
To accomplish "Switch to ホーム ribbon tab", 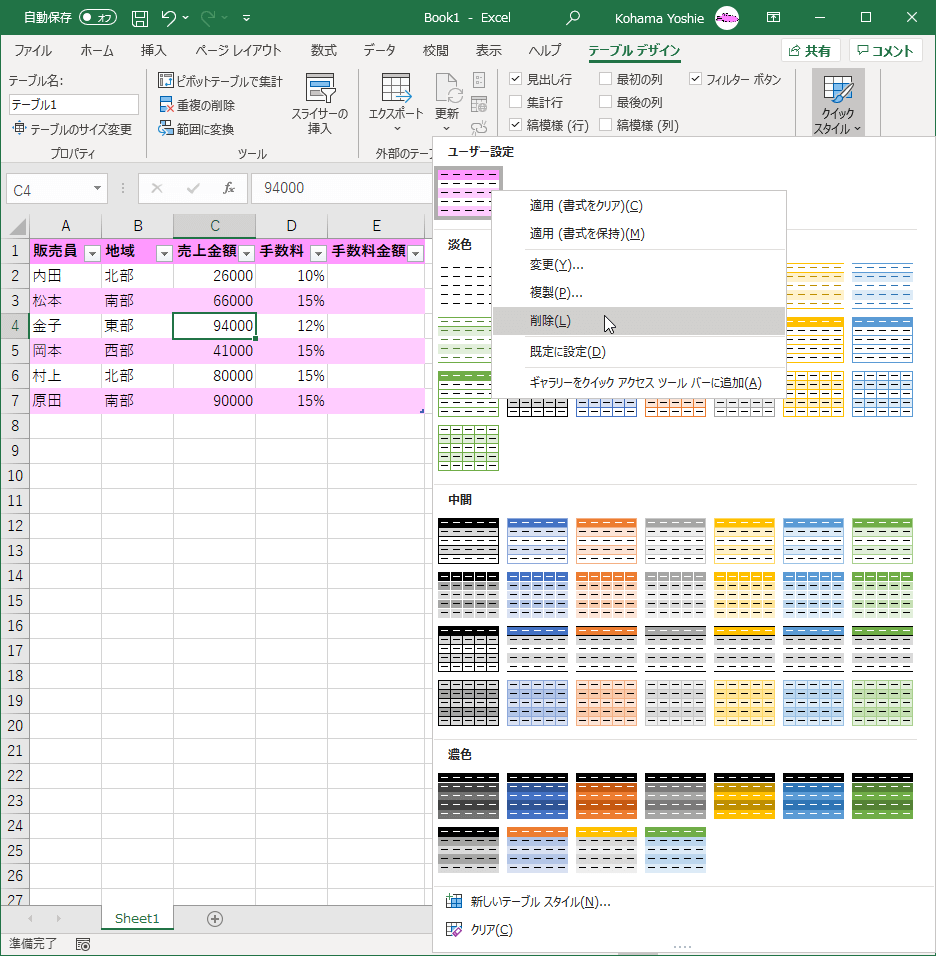I will [x=96, y=51].
